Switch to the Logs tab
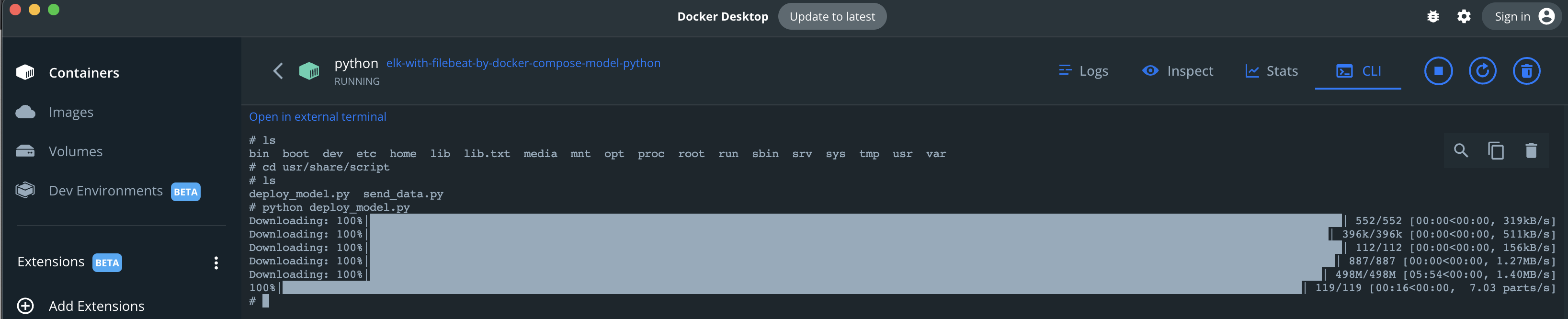The width and height of the screenshot is (1568, 319). click(x=1083, y=71)
